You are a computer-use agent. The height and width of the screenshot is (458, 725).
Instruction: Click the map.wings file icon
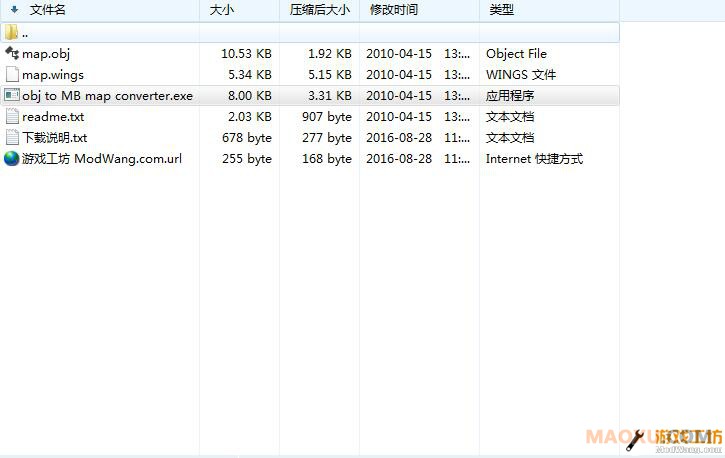tap(12, 75)
